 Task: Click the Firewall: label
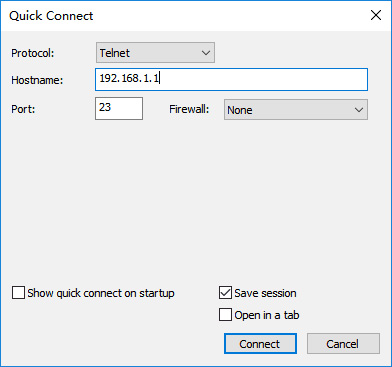click(x=189, y=109)
